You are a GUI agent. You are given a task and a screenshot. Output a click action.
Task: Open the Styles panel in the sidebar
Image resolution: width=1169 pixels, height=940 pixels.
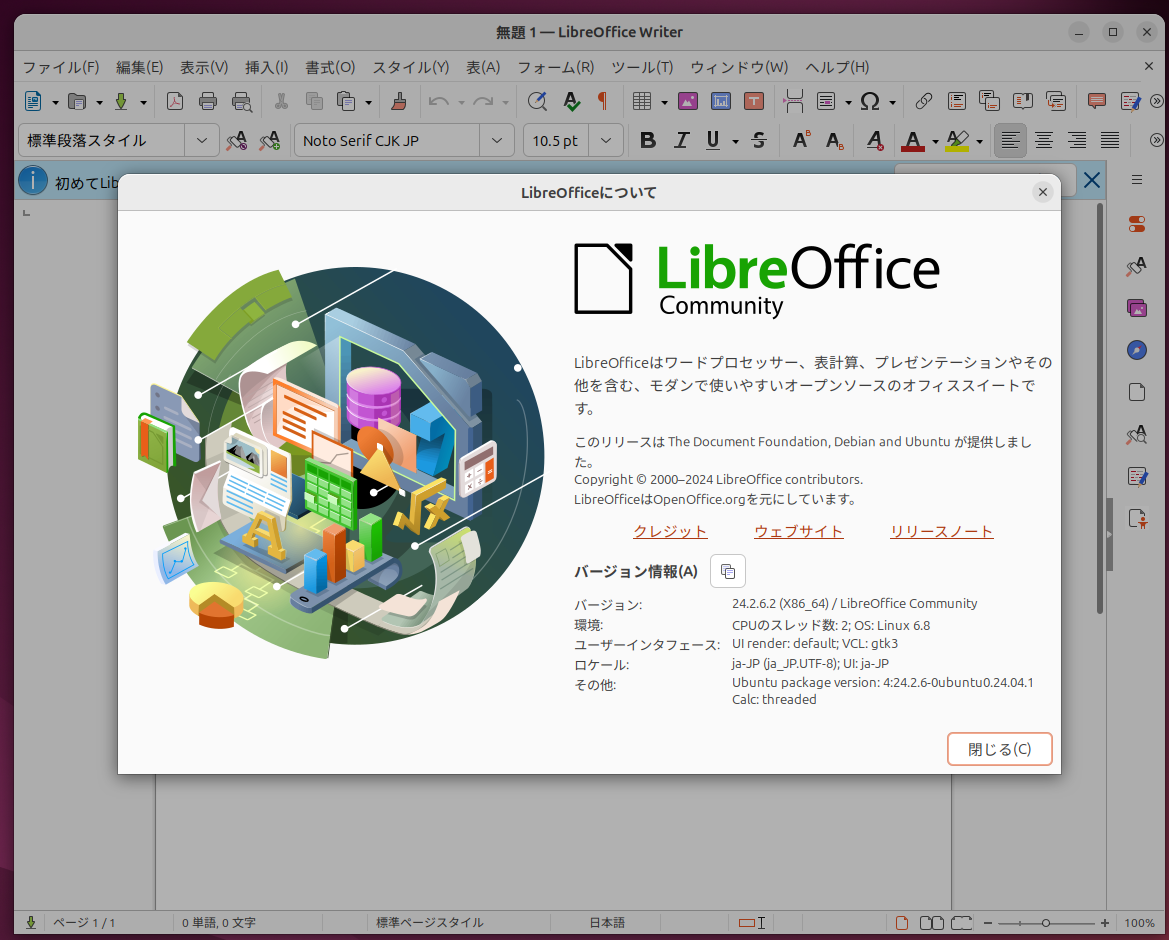click(1137, 267)
